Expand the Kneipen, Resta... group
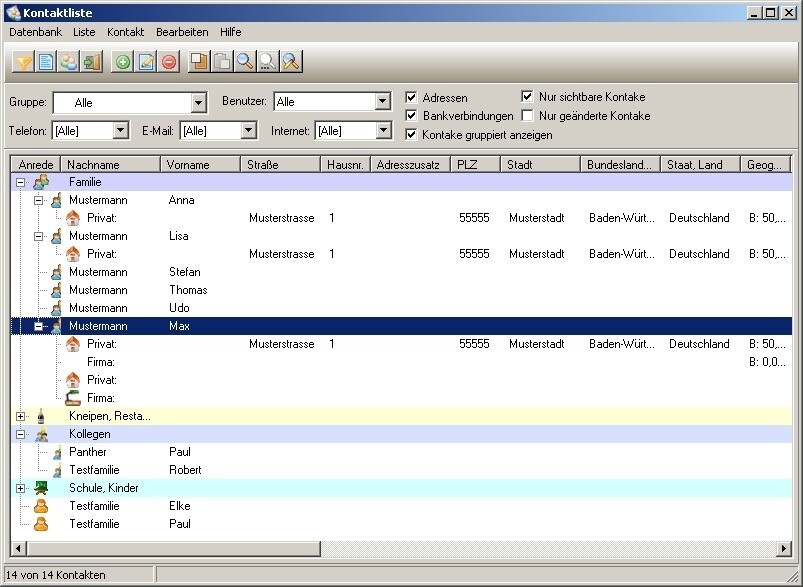Viewport: 803px width, 587px height. click(x=21, y=416)
